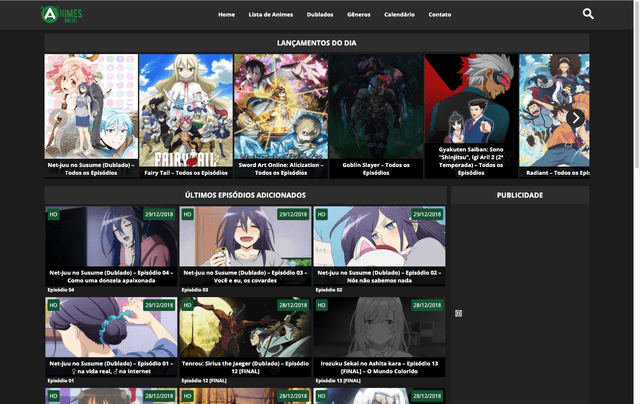The height and width of the screenshot is (404, 640).
Task: Click 'Episódio 02' label under card
Action: click(329, 290)
